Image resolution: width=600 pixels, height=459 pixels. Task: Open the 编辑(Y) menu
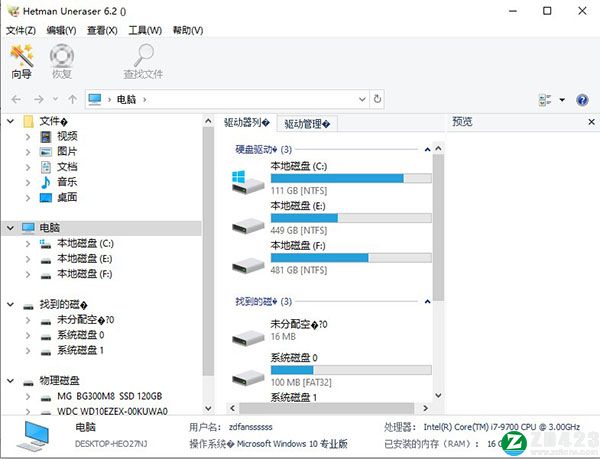(61, 30)
